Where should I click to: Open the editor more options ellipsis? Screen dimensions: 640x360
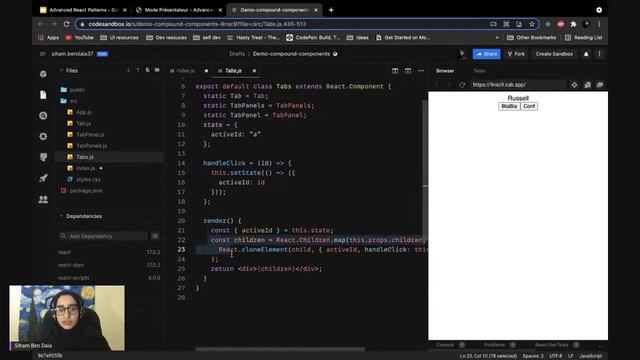[x=421, y=71]
